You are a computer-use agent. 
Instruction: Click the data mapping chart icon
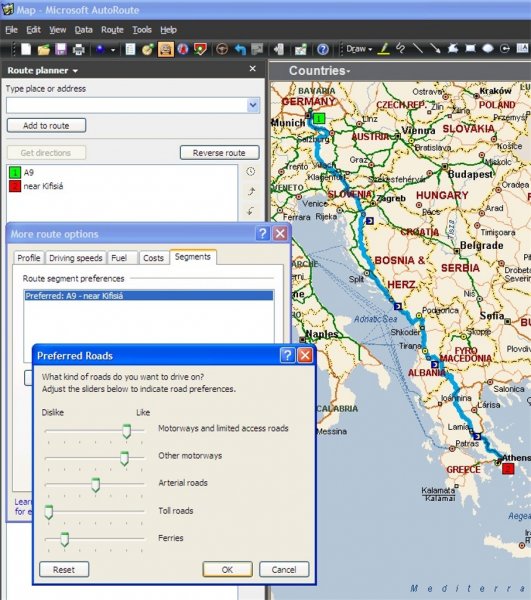click(x=301, y=49)
